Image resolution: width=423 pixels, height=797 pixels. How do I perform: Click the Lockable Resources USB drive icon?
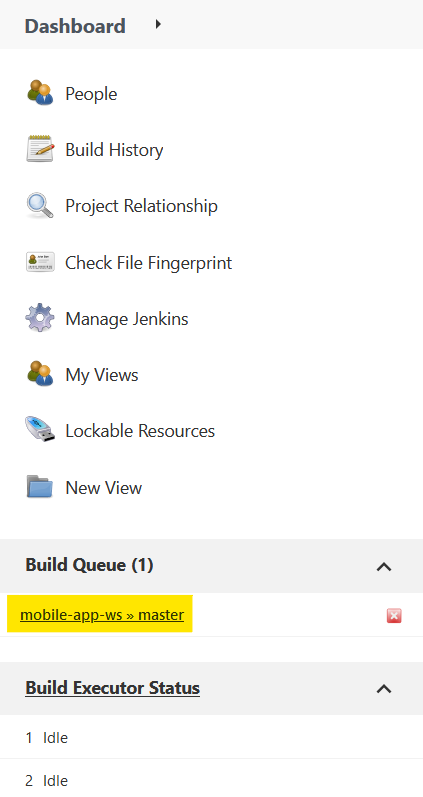(40, 430)
